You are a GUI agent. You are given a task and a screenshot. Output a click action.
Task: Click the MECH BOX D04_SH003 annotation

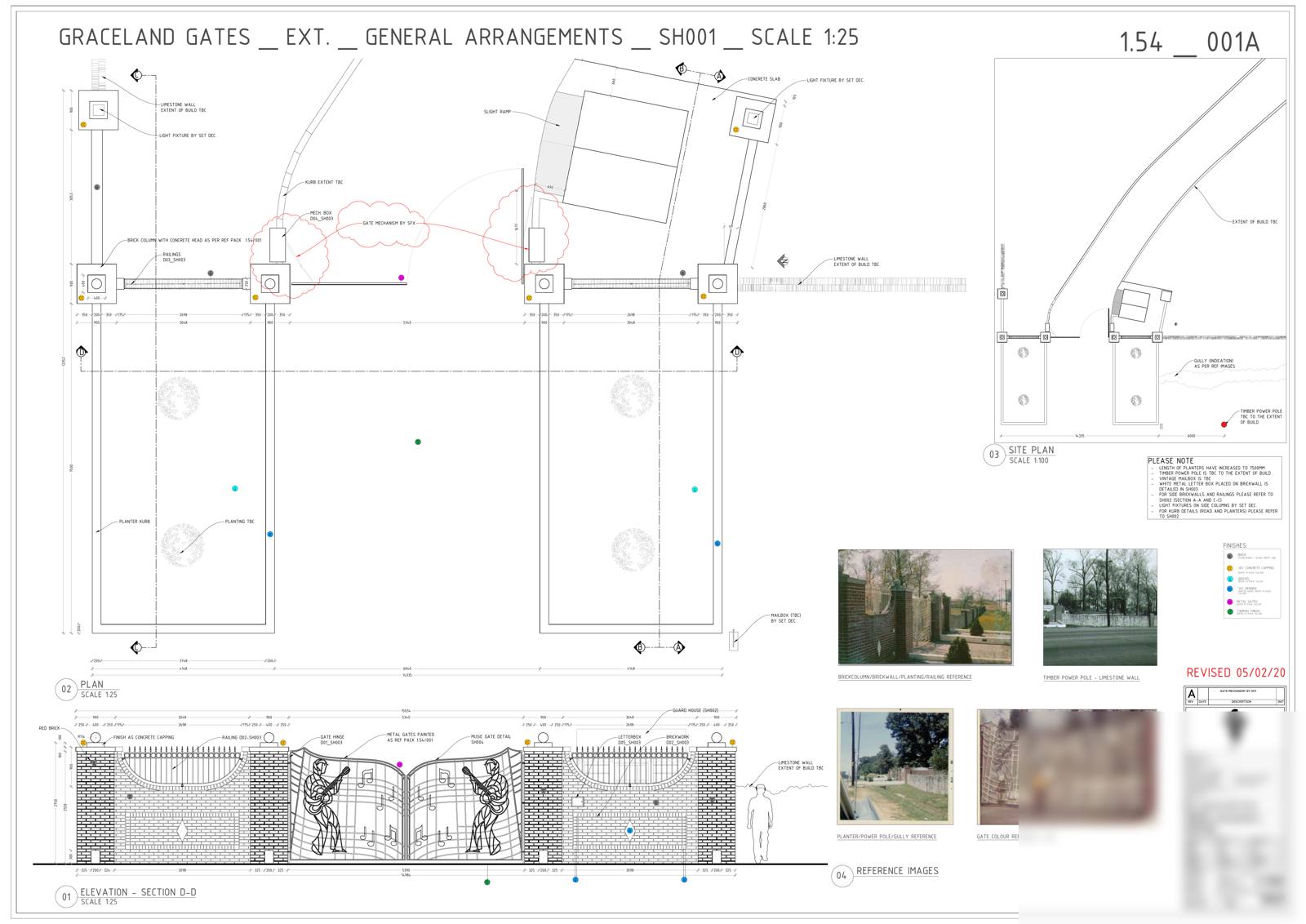pyautogui.click(x=322, y=216)
